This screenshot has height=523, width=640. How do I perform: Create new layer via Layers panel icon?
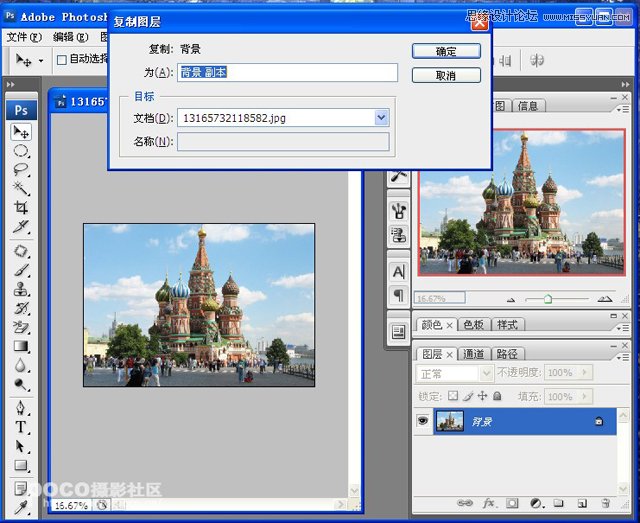point(582,503)
